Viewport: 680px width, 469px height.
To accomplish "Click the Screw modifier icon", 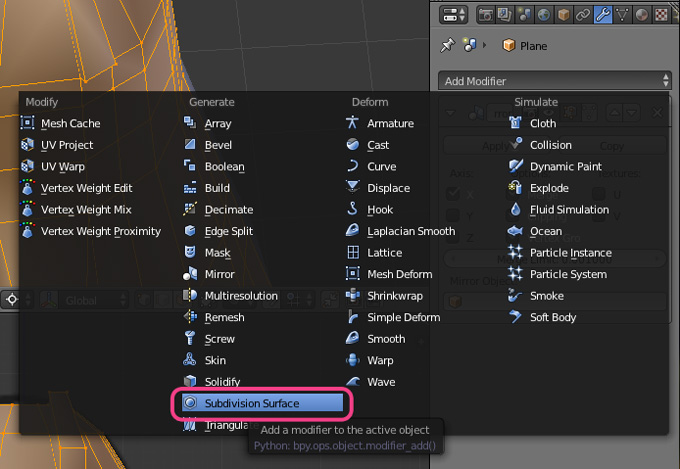I will tap(190, 338).
